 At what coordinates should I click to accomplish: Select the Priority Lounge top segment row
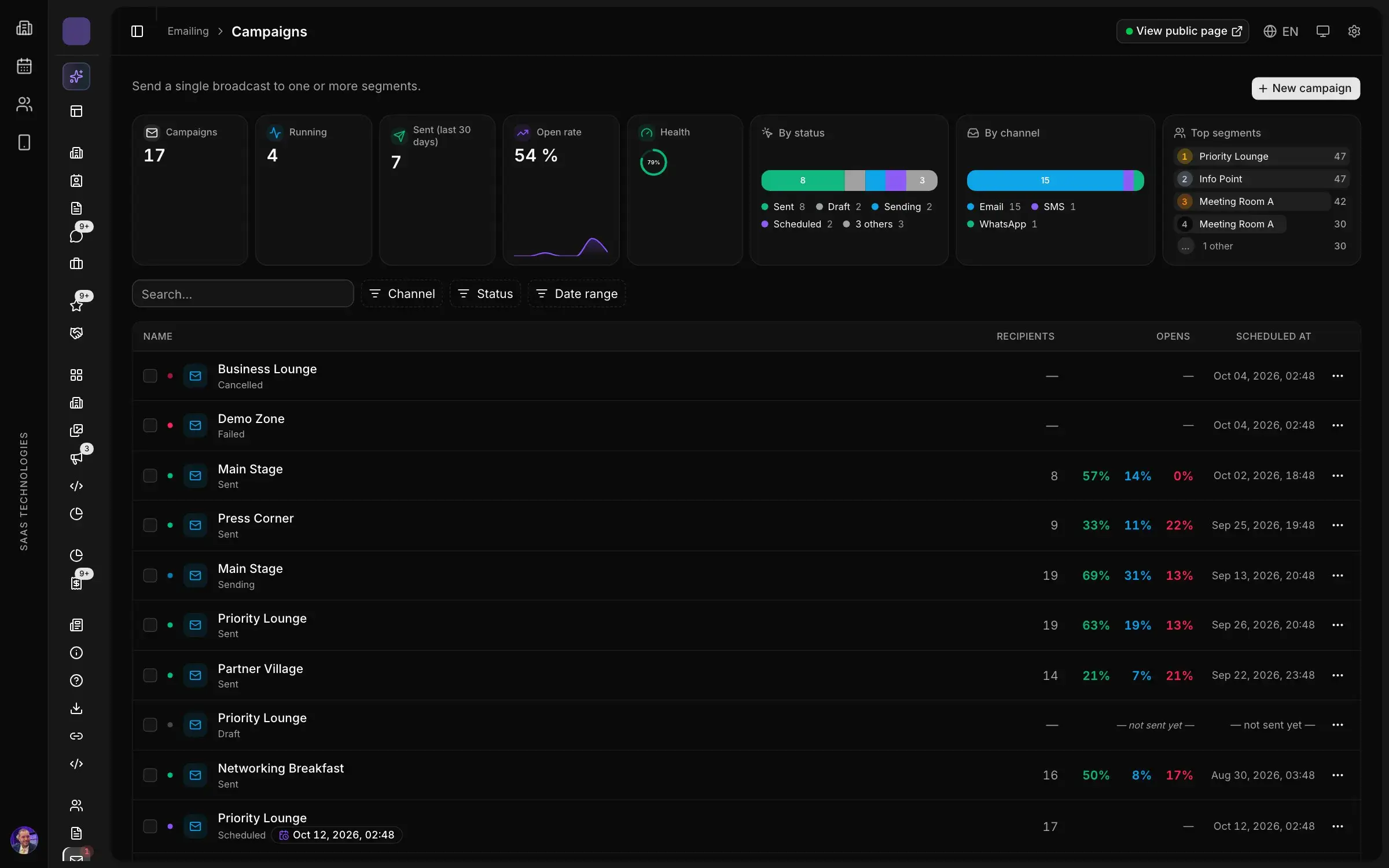[1262, 156]
